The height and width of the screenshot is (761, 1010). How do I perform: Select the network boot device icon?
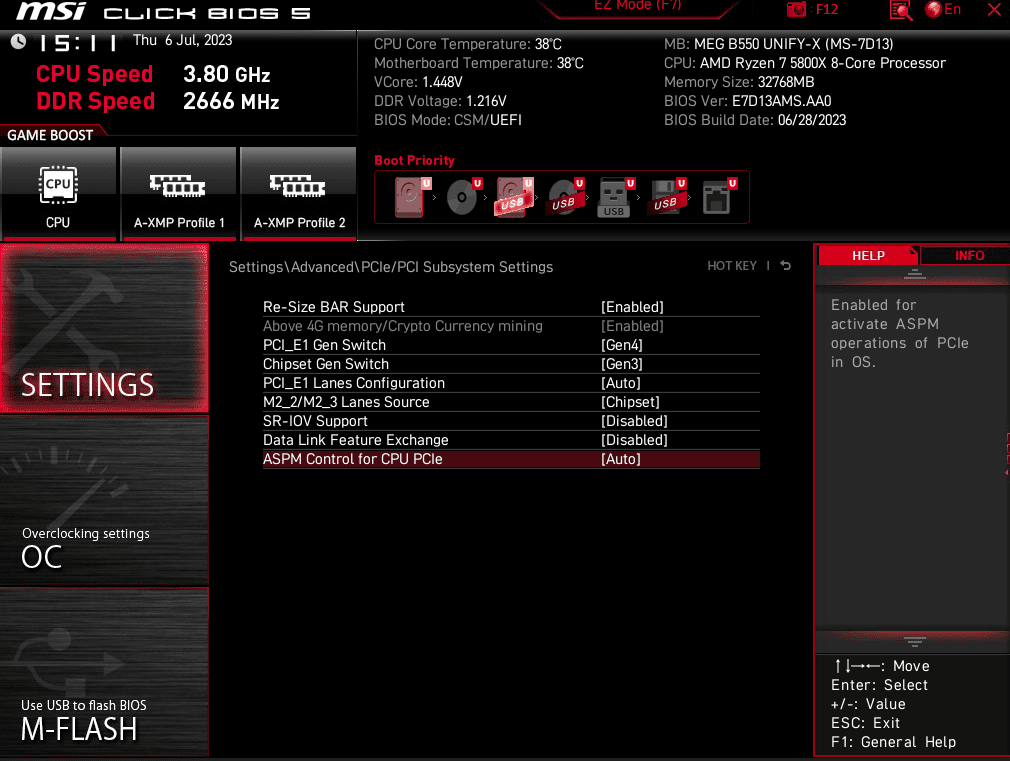(719, 197)
